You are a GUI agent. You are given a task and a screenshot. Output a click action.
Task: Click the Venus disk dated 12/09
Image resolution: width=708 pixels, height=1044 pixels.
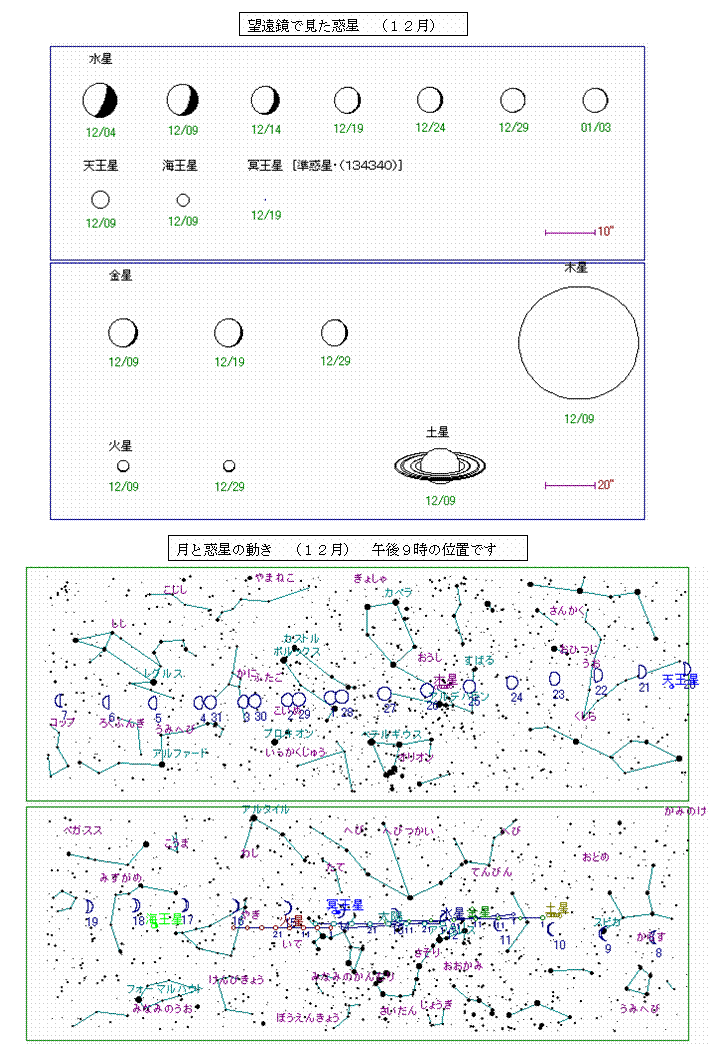[x=123, y=332]
